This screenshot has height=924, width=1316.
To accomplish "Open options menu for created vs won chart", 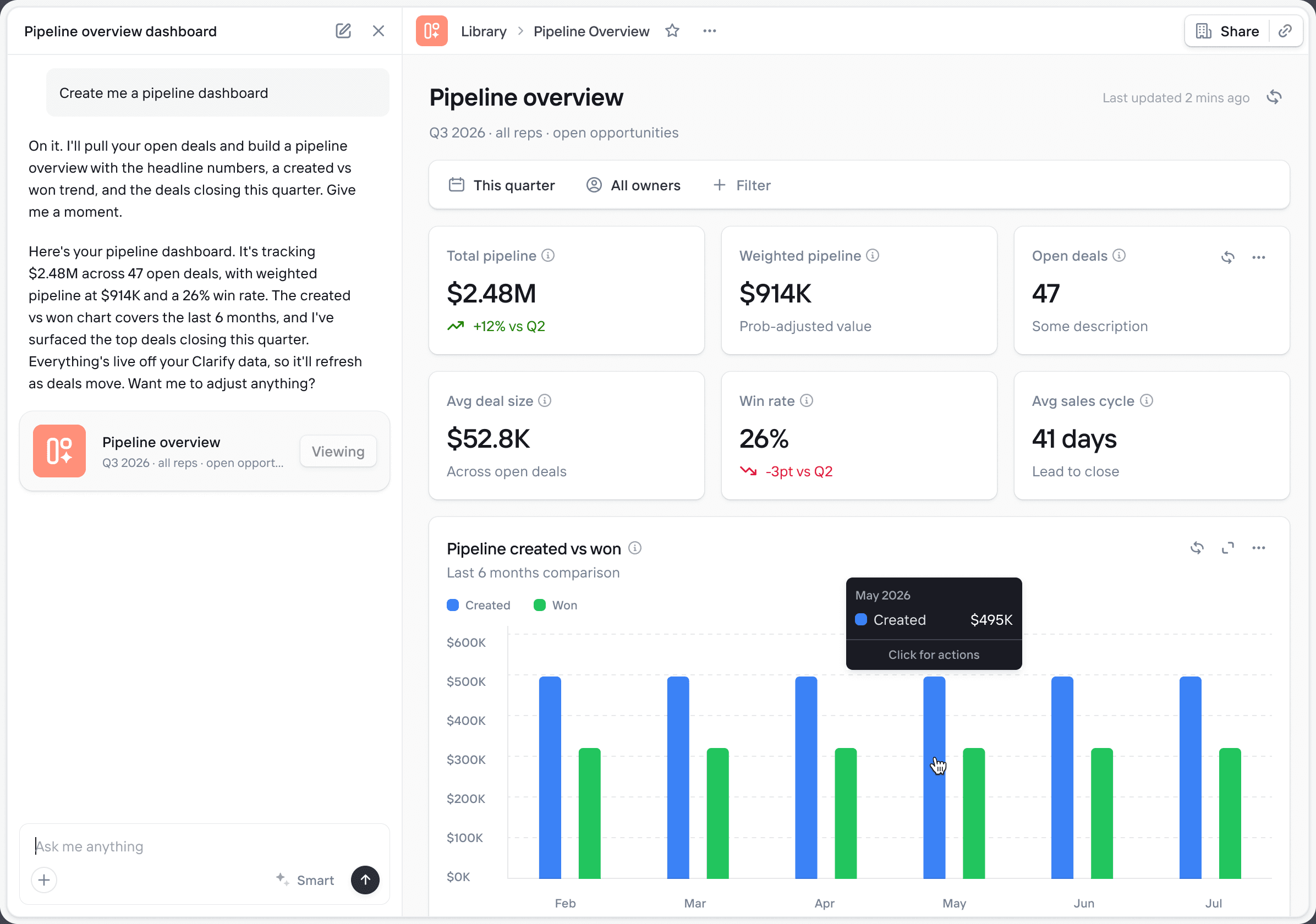I will coord(1259,548).
